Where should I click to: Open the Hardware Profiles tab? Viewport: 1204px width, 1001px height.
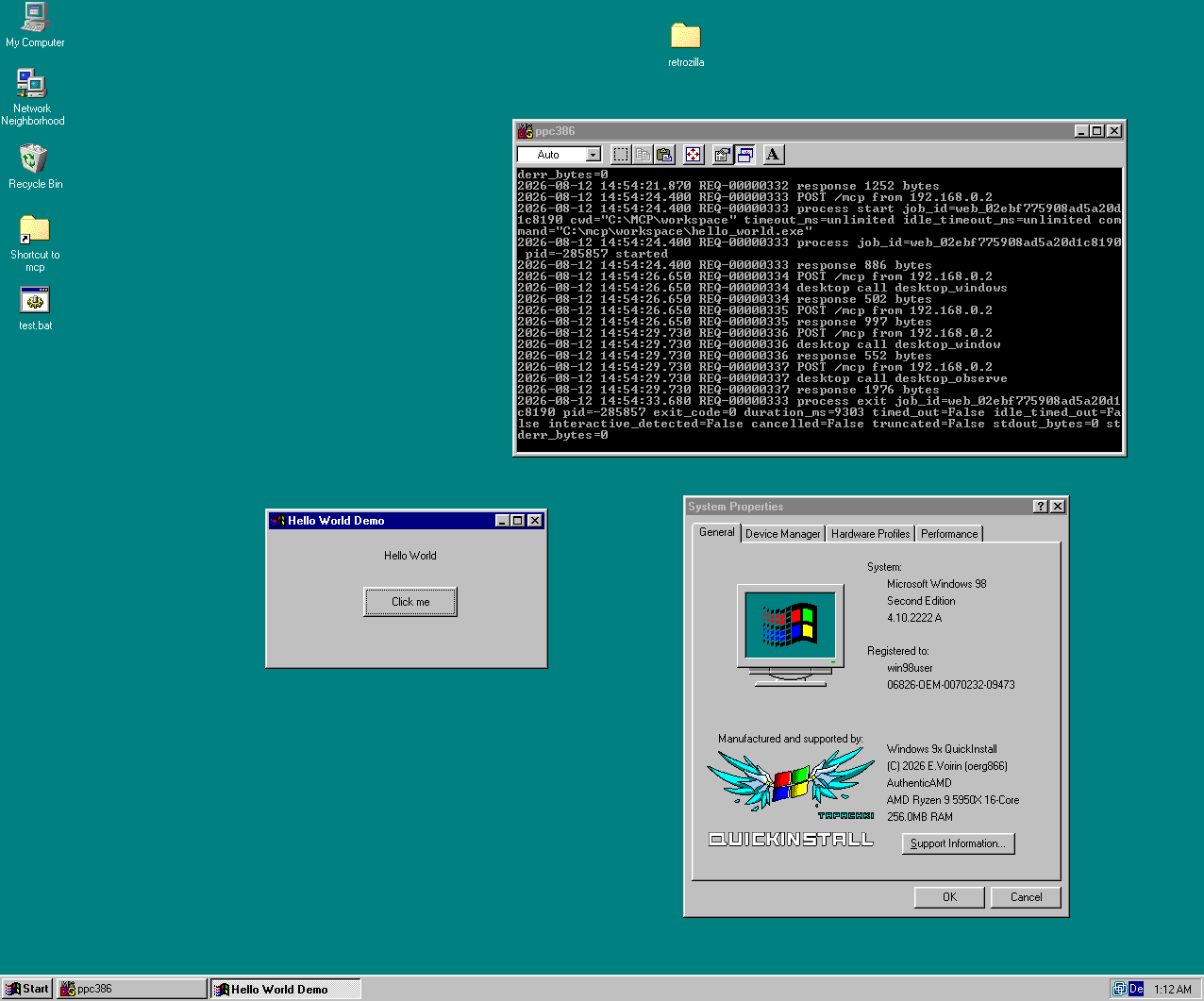click(870, 534)
